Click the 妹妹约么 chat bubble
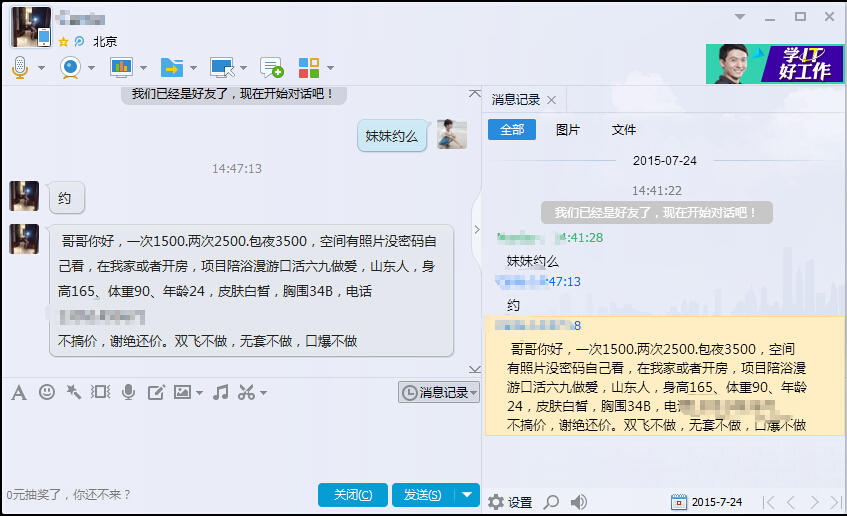 (x=392, y=136)
